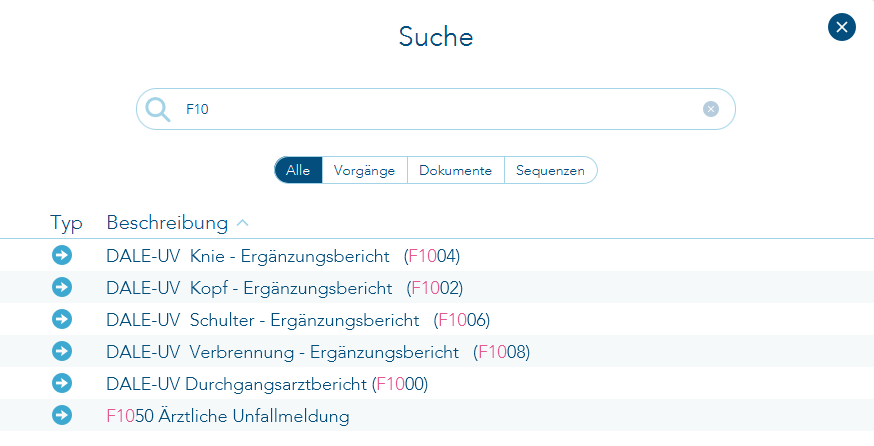Open DALE-UV Knie - Ergänzungsbericht (F1004)
The image size is (874, 446).
[x=282, y=256]
